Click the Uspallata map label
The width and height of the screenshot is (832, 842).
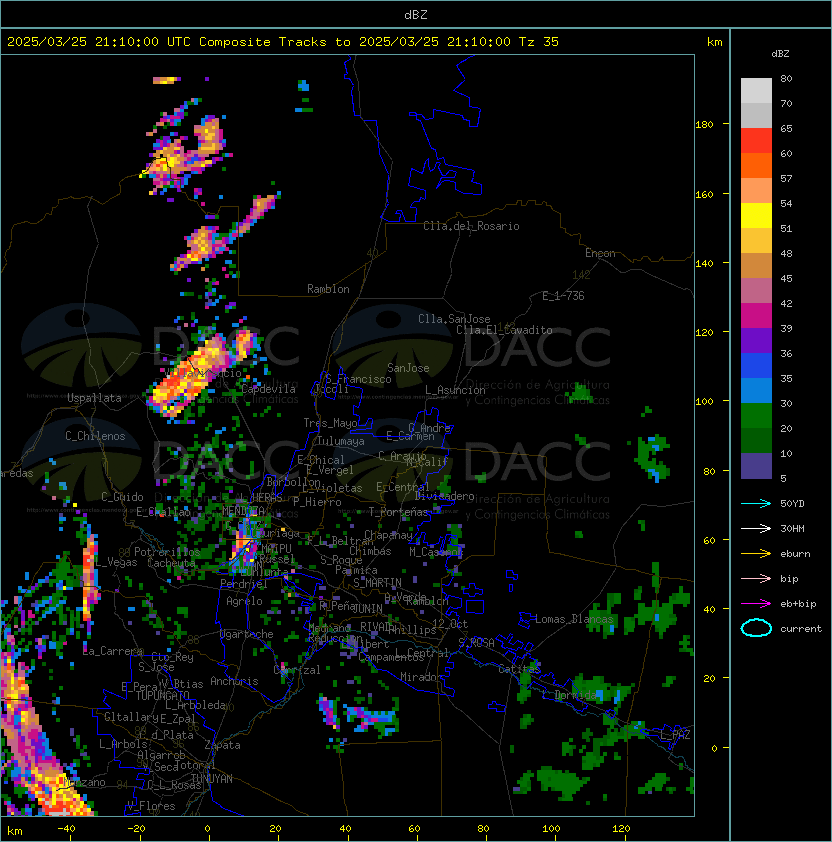94,398
